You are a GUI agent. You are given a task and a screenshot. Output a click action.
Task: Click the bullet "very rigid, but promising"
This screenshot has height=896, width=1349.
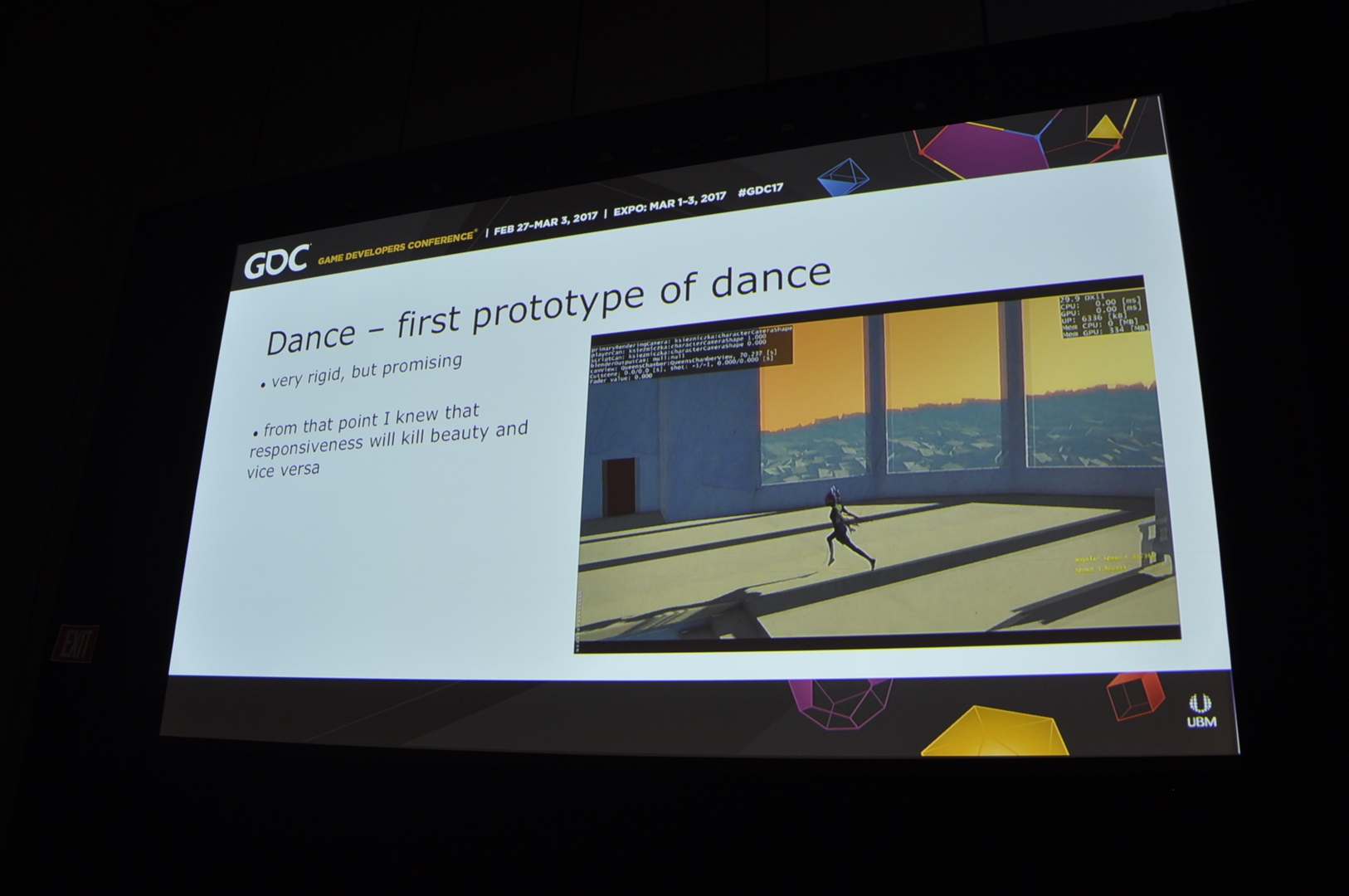tap(361, 371)
